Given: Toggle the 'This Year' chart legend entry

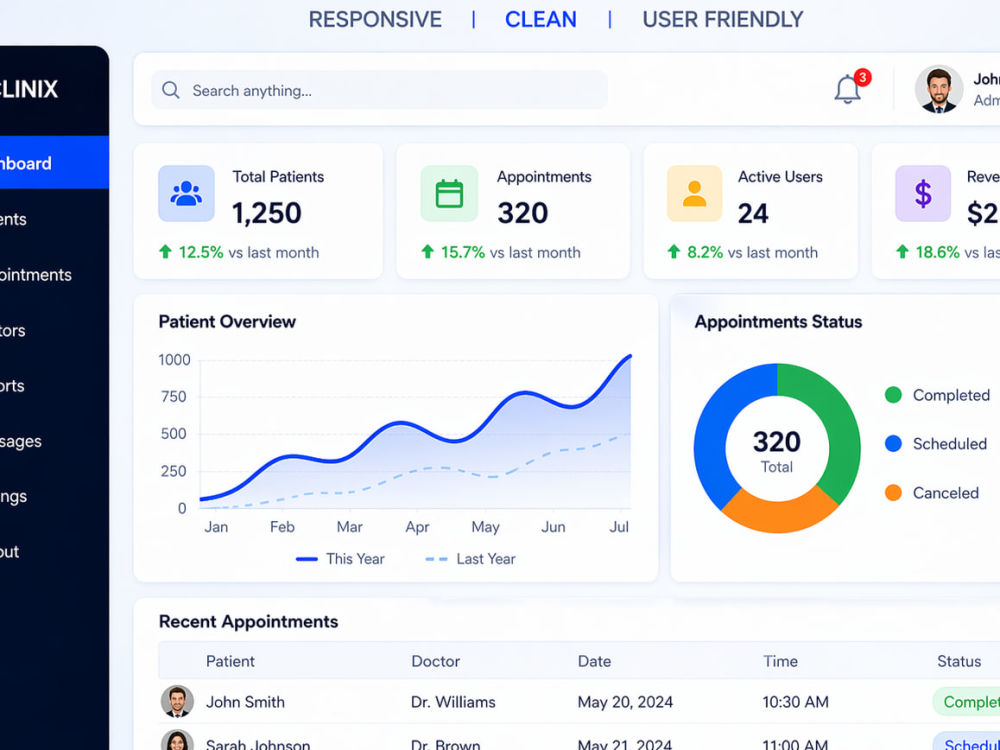Looking at the screenshot, I should point(341,559).
